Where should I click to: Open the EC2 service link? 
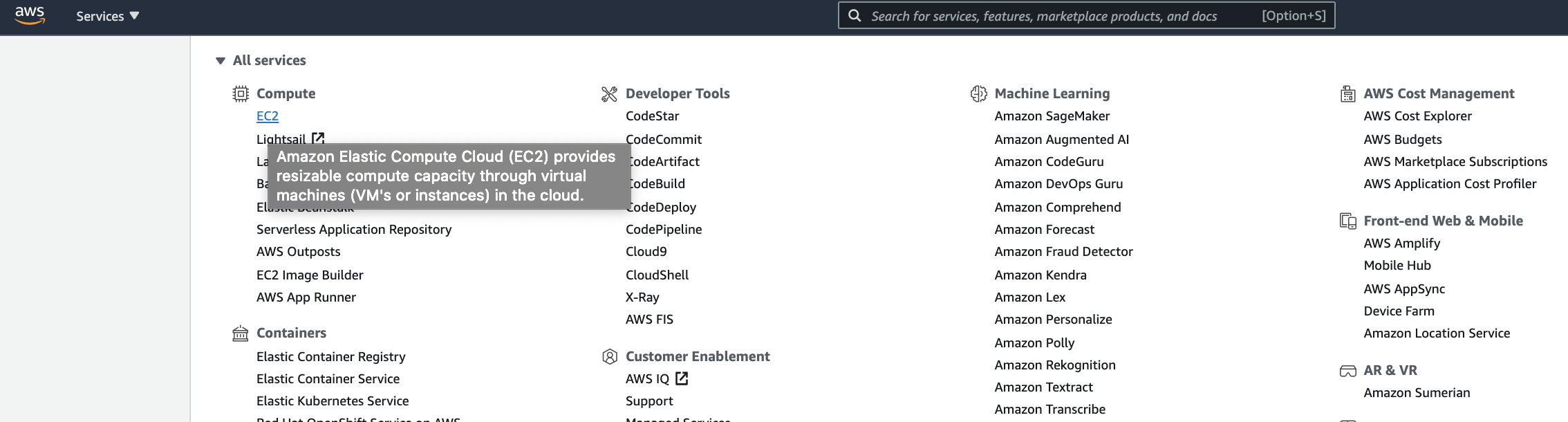(268, 116)
